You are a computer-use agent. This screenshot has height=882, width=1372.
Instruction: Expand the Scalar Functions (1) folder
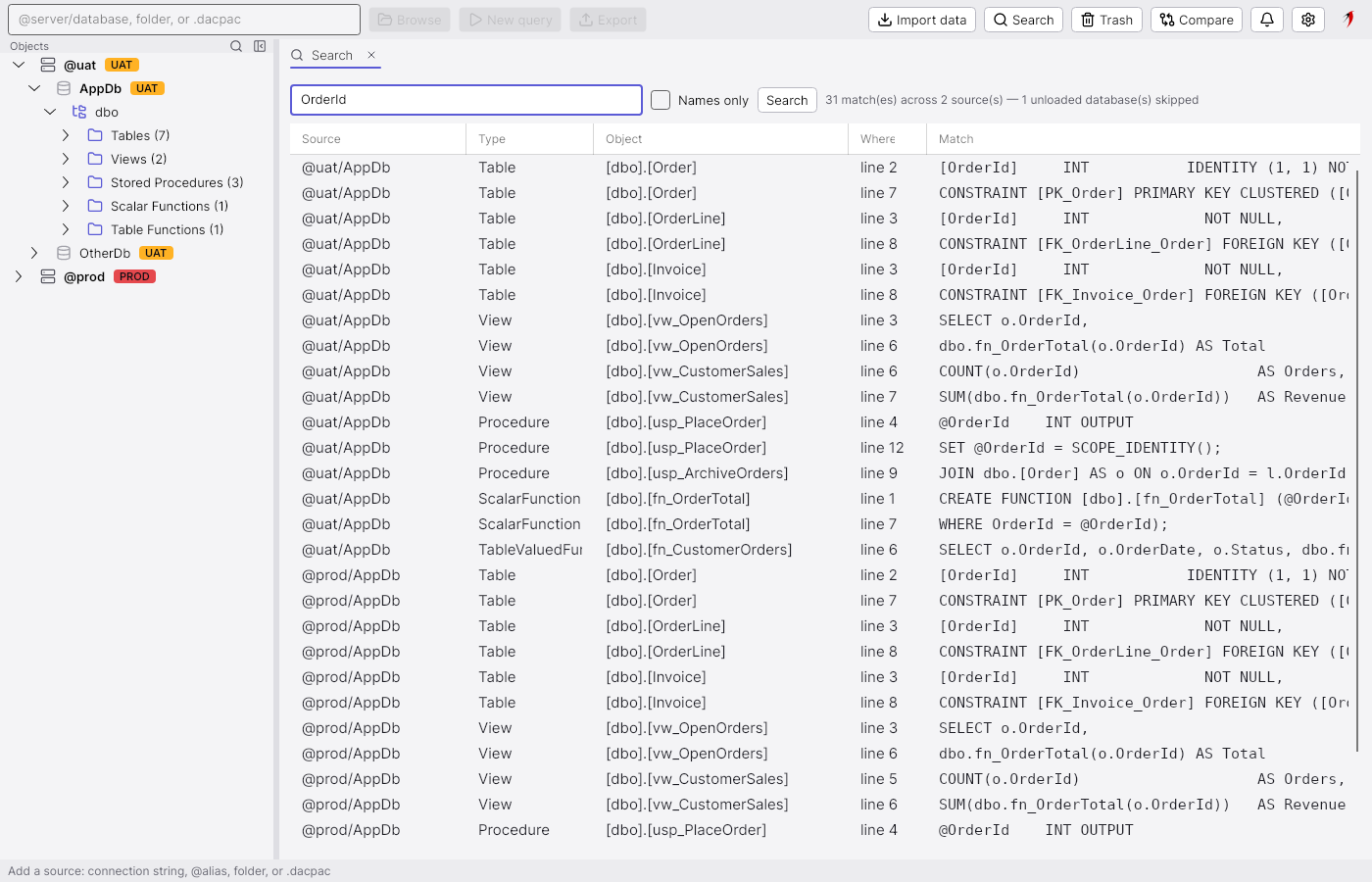point(66,206)
